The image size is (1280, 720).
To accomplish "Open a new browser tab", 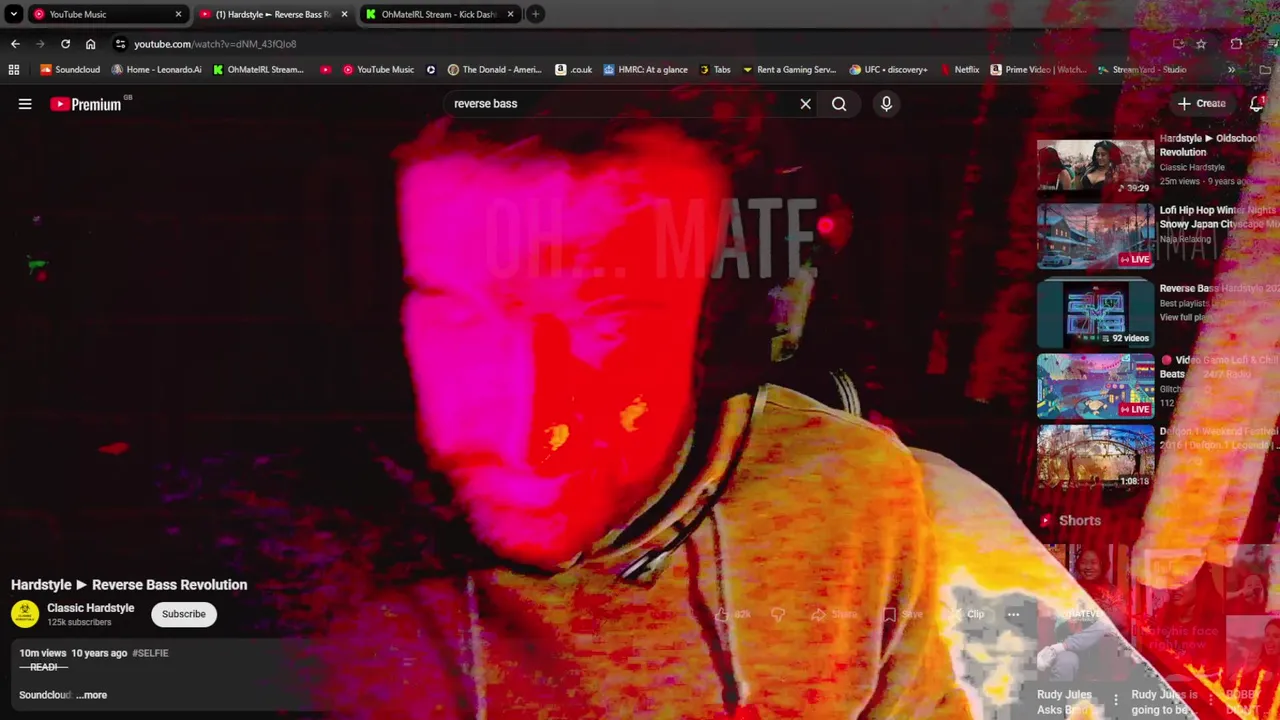I will pyautogui.click(x=535, y=14).
